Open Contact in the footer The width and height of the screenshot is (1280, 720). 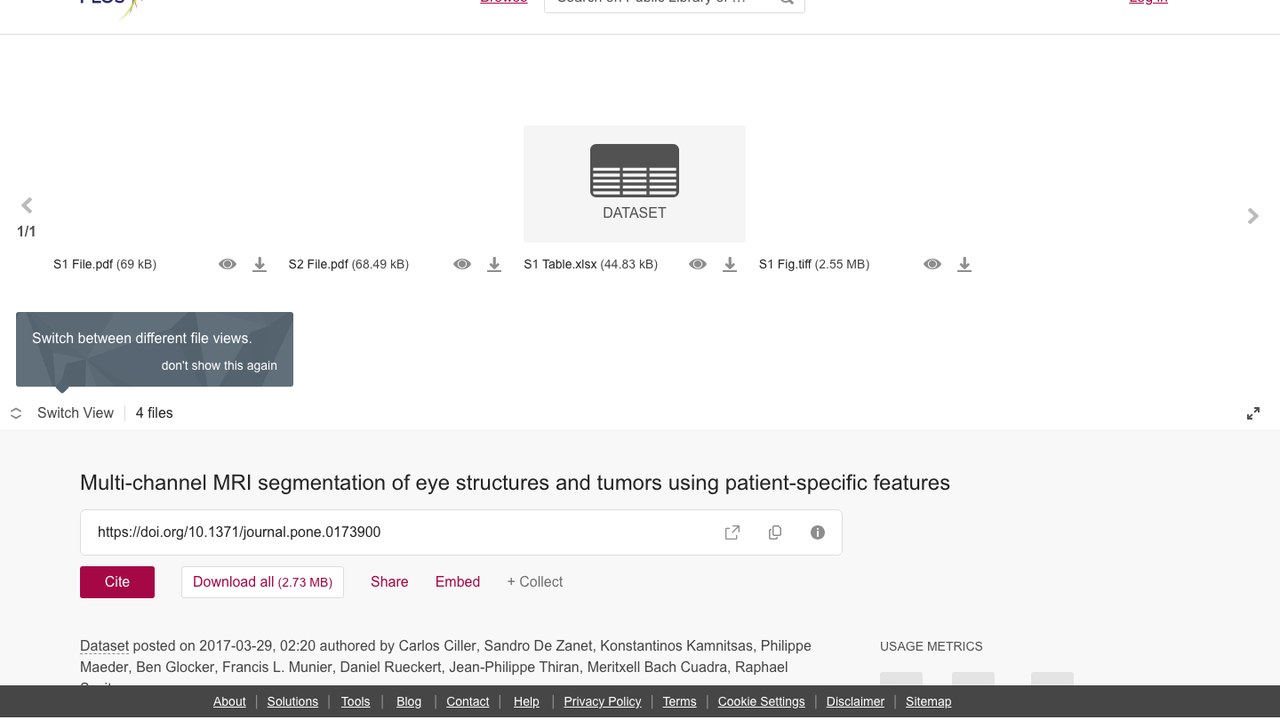pyautogui.click(x=467, y=702)
